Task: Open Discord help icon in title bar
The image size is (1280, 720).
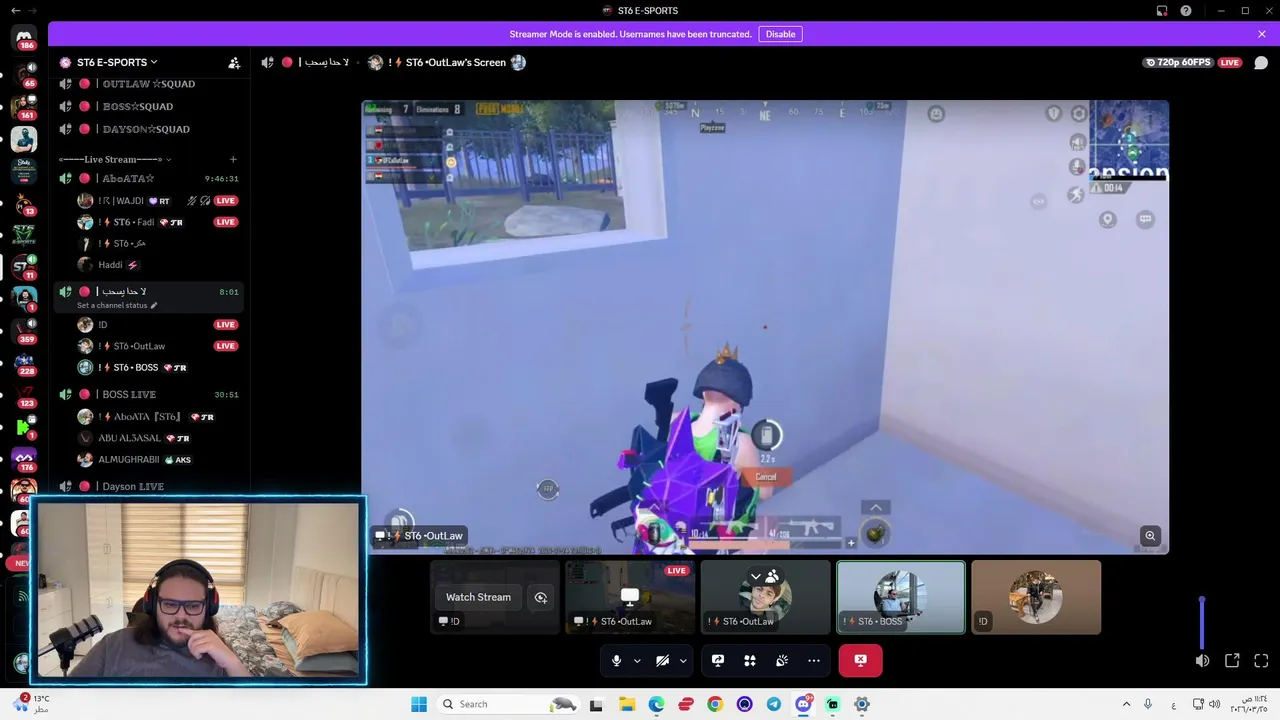Action: pos(1186,11)
